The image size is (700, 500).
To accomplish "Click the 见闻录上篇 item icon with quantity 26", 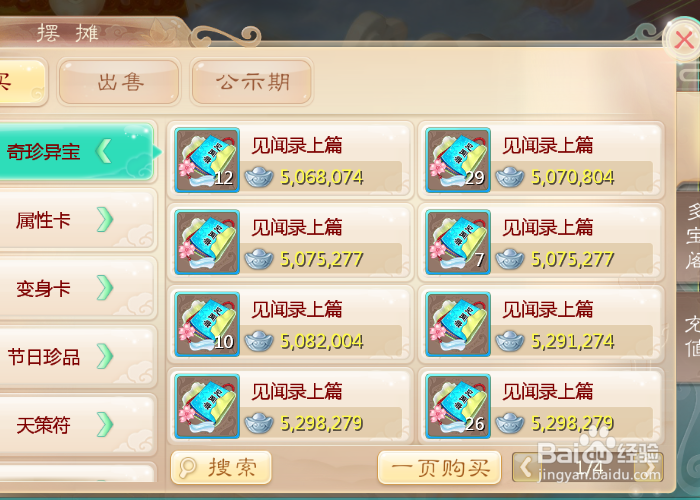I will point(458,406).
